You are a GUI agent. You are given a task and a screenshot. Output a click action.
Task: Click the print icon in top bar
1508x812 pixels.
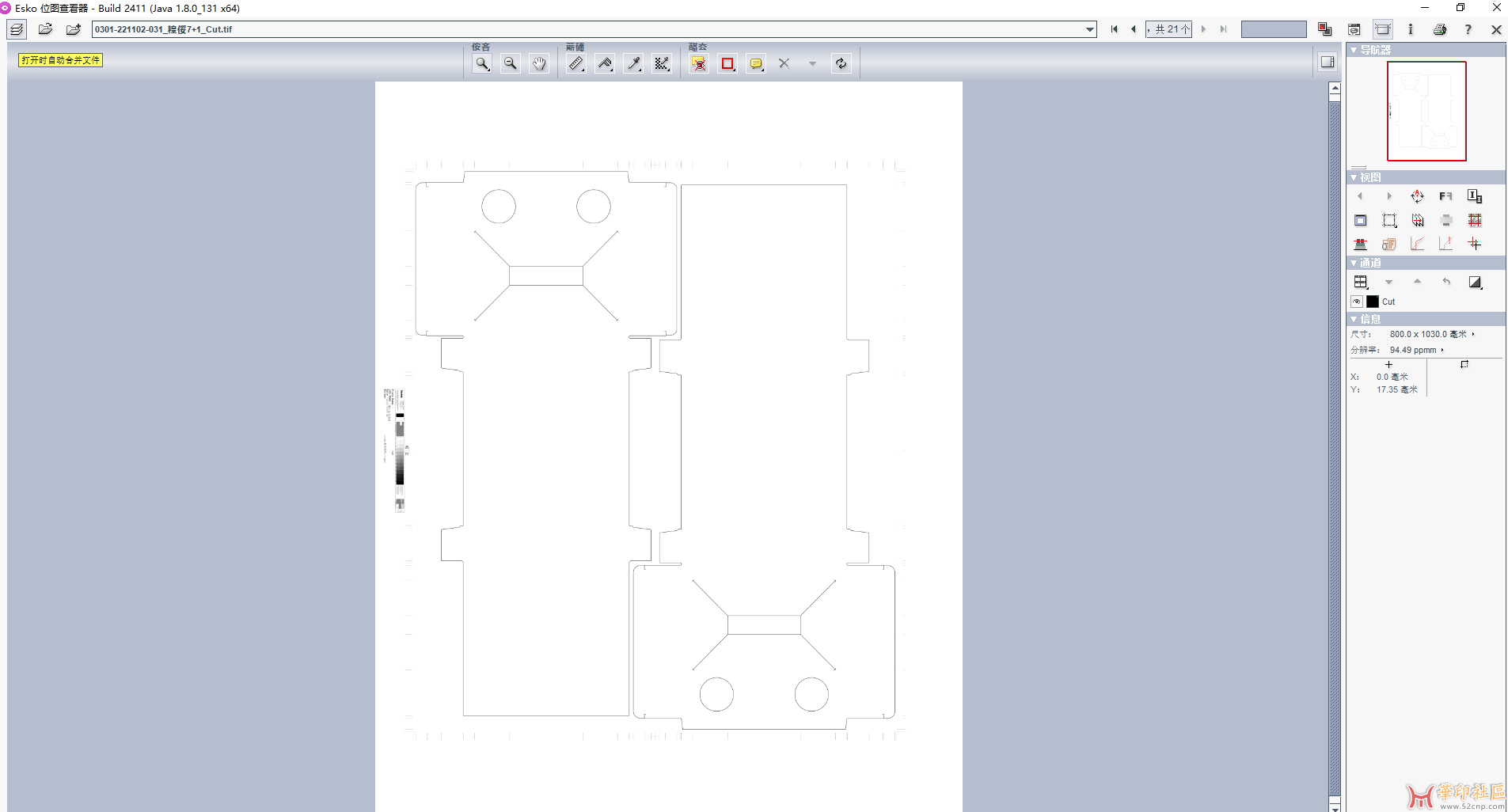[x=1440, y=29]
